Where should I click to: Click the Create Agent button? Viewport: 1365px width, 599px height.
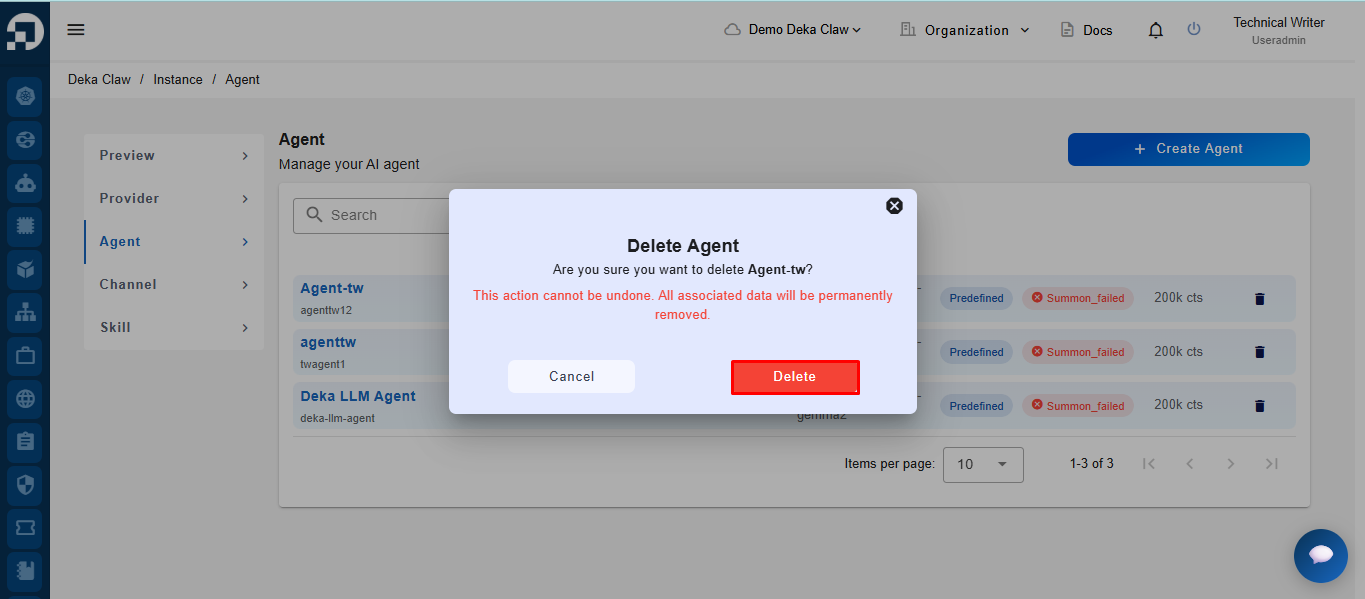pos(1188,149)
